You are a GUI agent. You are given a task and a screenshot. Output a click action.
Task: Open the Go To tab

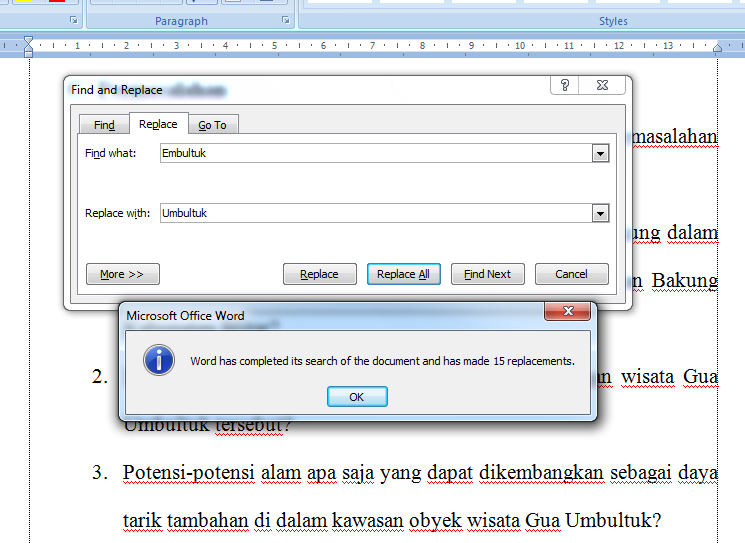(x=212, y=125)
